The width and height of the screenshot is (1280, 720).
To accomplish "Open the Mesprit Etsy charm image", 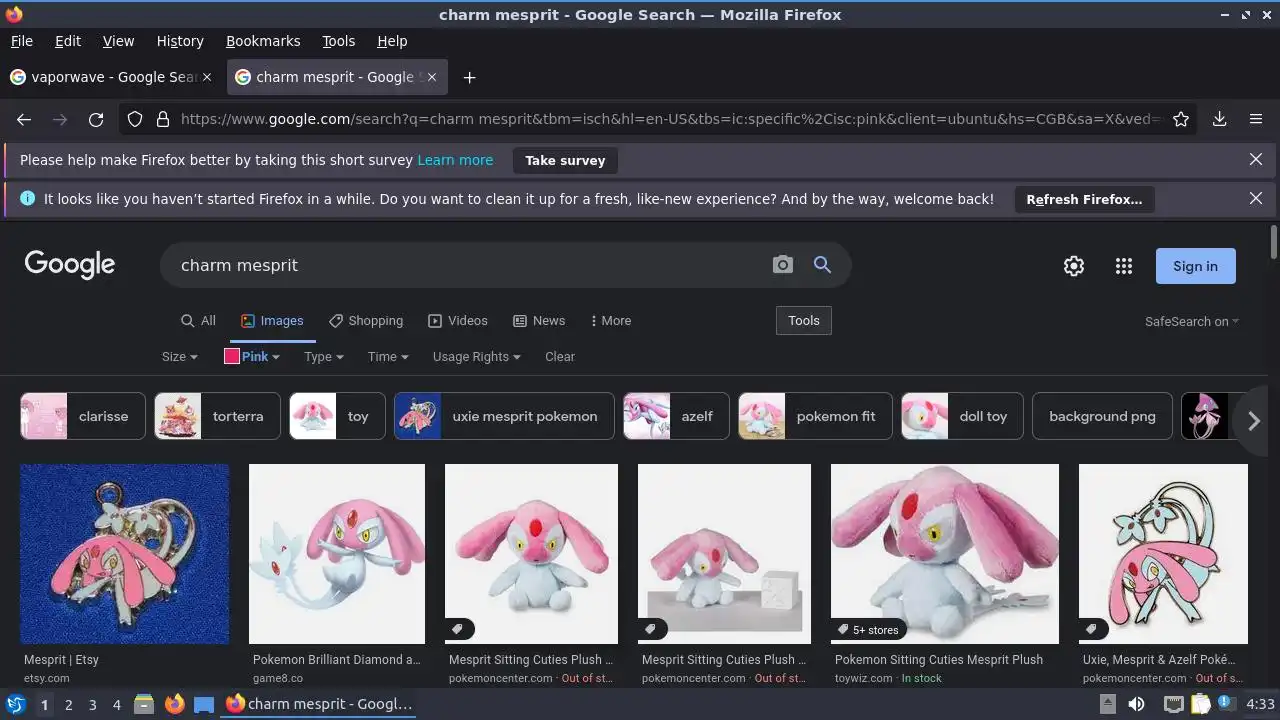I will point(125,554).
